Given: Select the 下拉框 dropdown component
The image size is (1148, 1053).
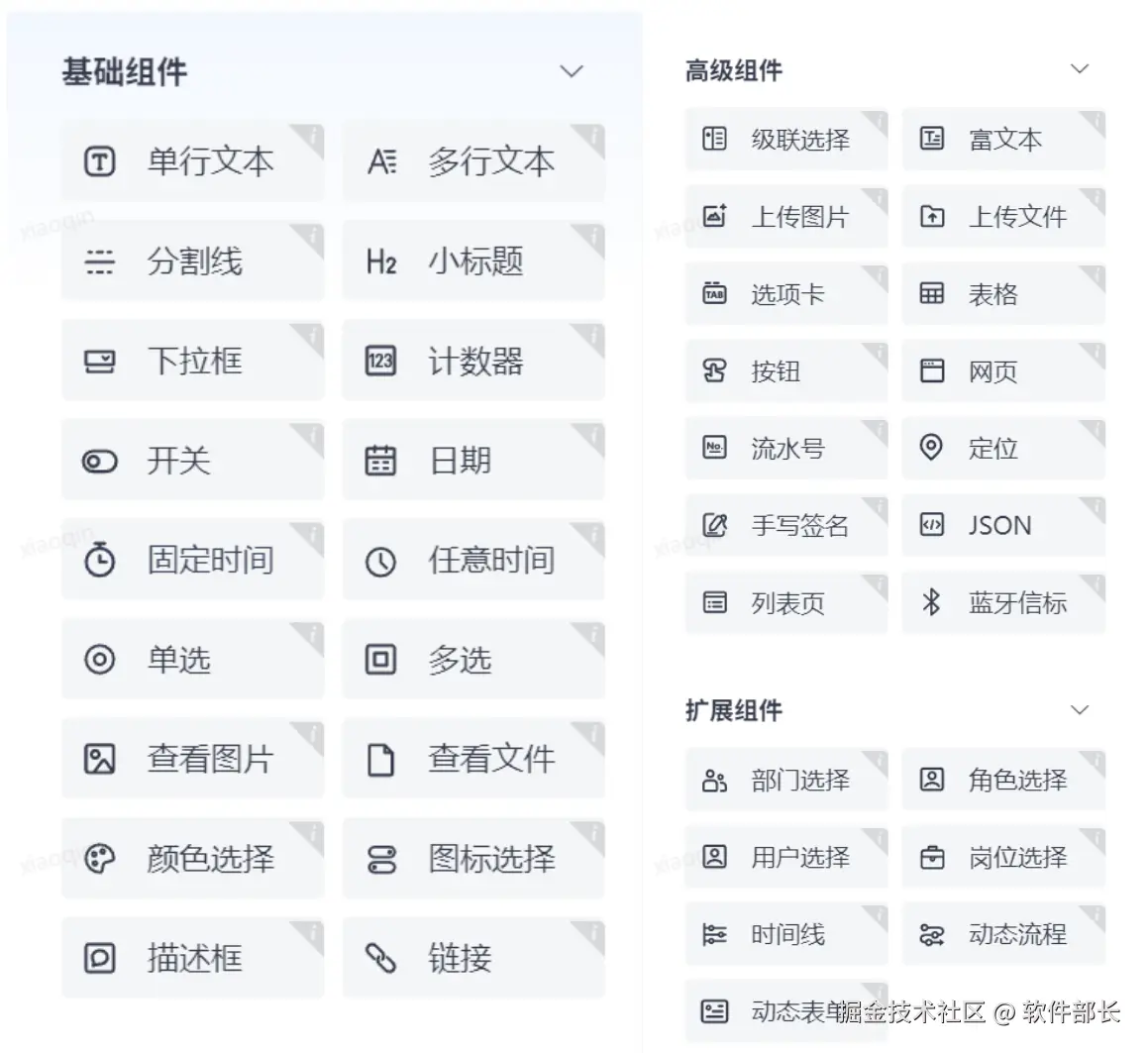Looking at the screenshot, I should pyautogui.click(x=192, y=361).
